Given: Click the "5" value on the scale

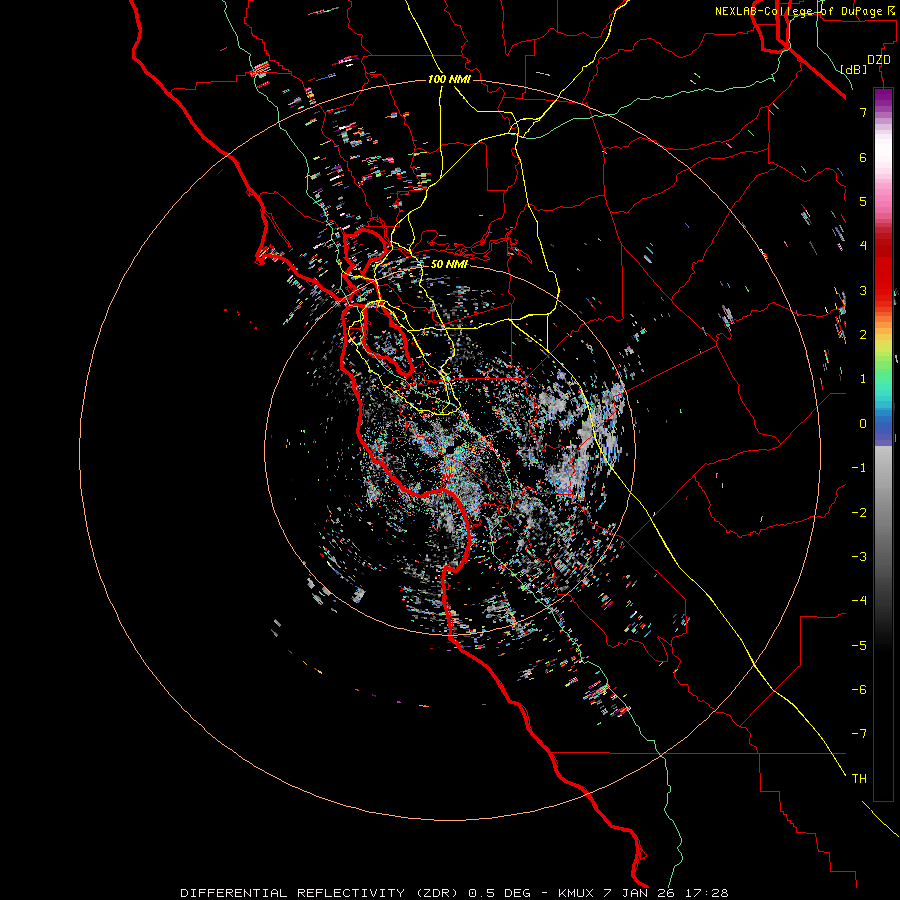Looking at the screenshot, I should pos(863,201).
